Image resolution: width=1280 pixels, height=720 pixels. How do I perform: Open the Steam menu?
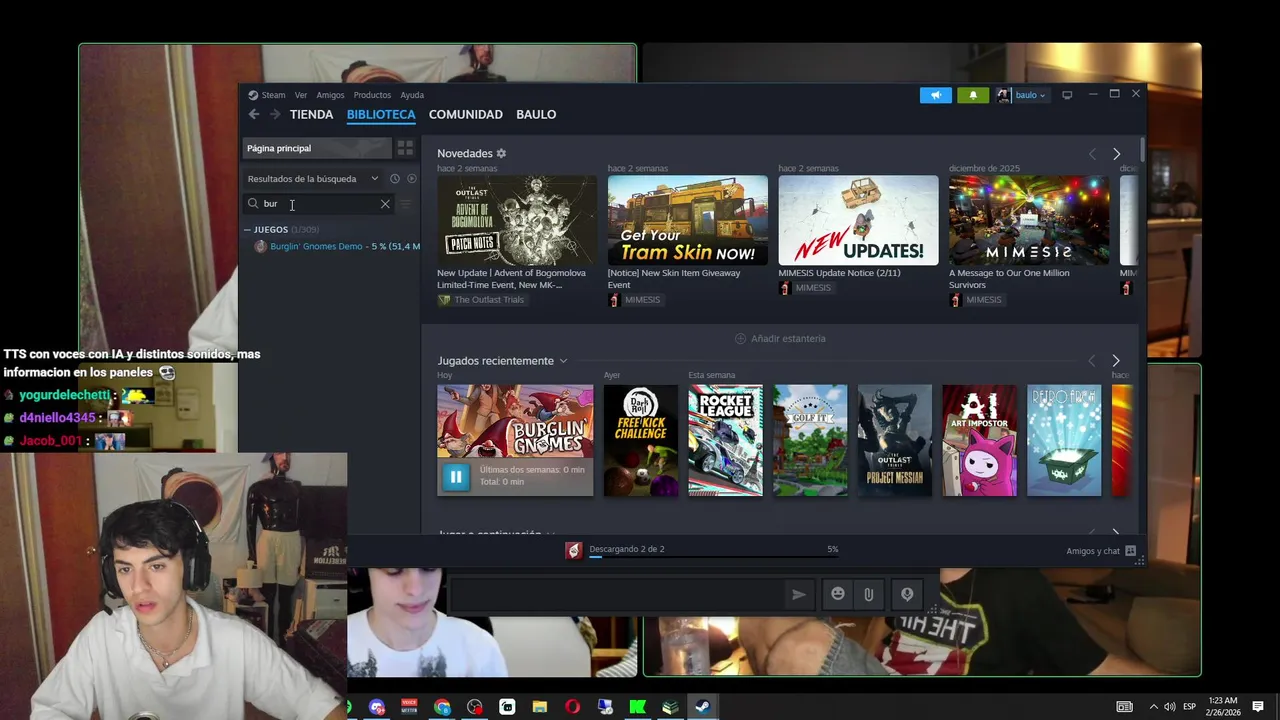[267, 95]
